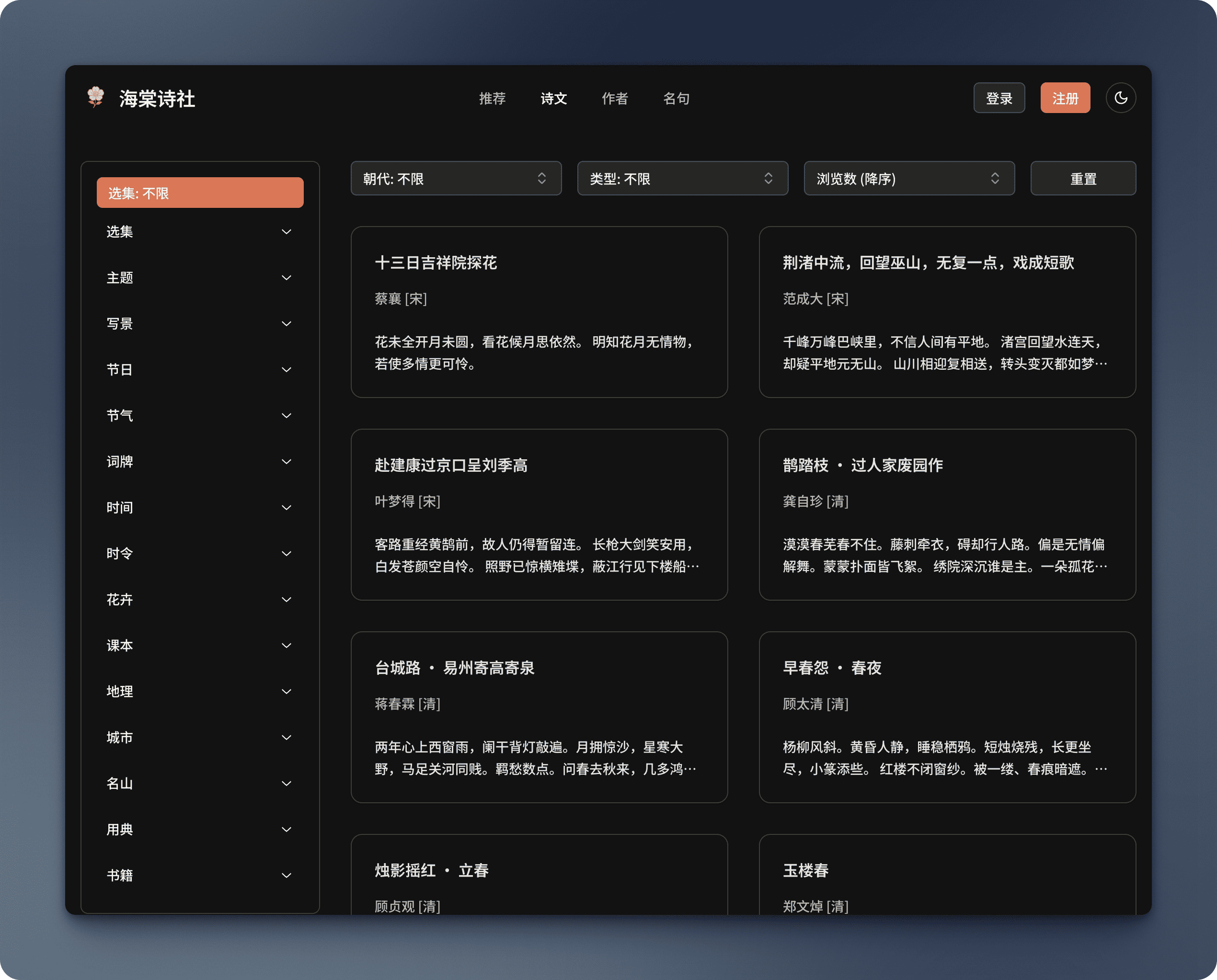Go to the 作者 navigation tab
Screen dimensions: 1217x980
[614, 98]
